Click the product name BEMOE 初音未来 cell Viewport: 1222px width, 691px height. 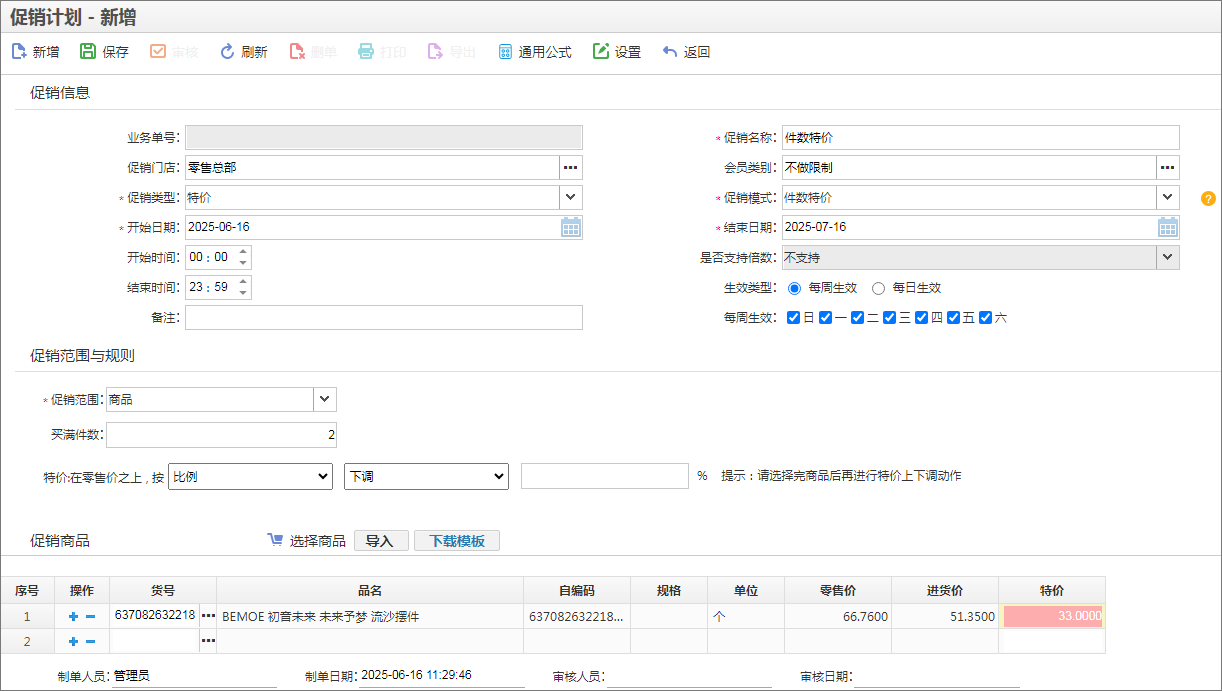point(370,616)
